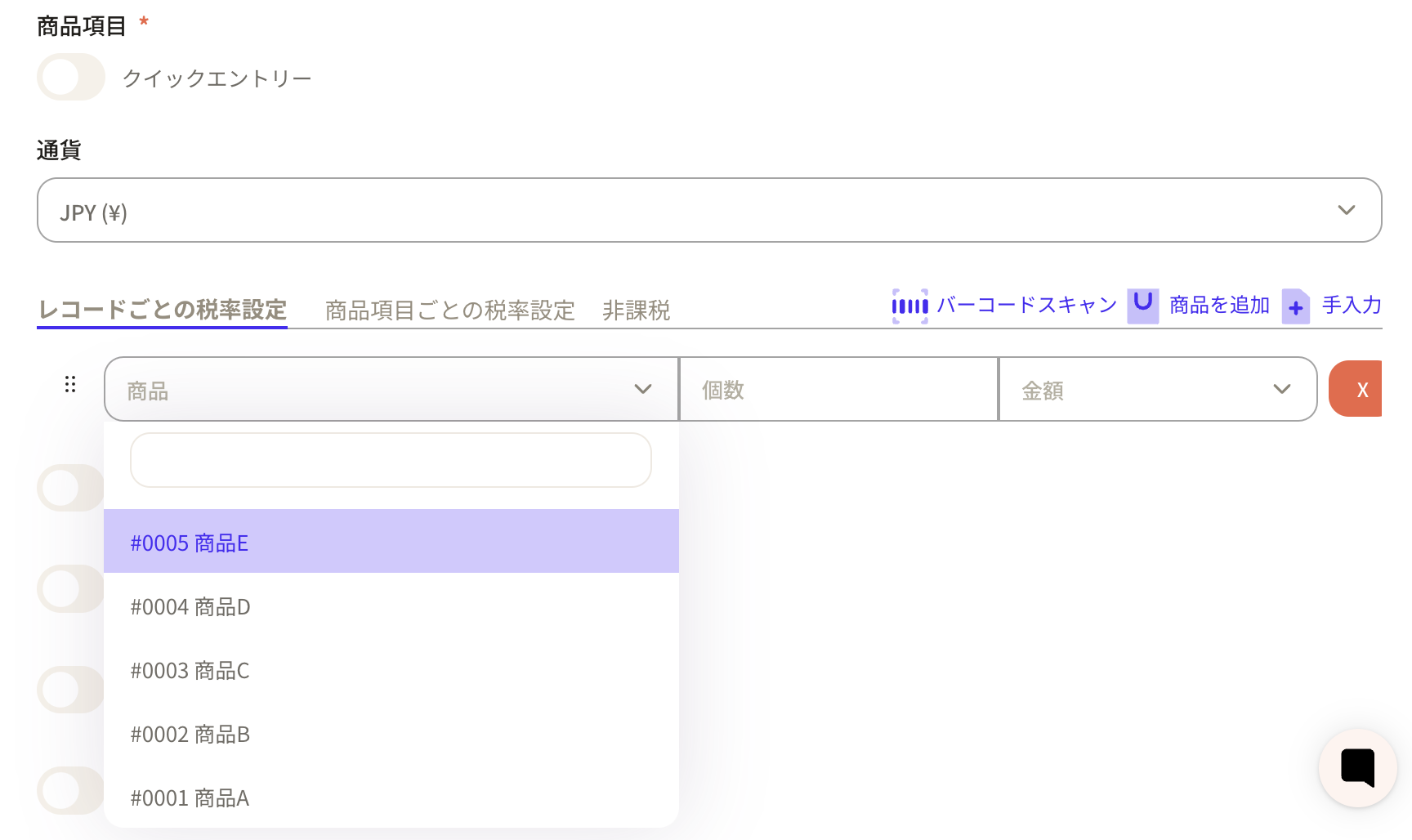The width and height of the screenshot is (1412, 840).
Task: Click the drag handle on item row
Action: pos(70,385)
